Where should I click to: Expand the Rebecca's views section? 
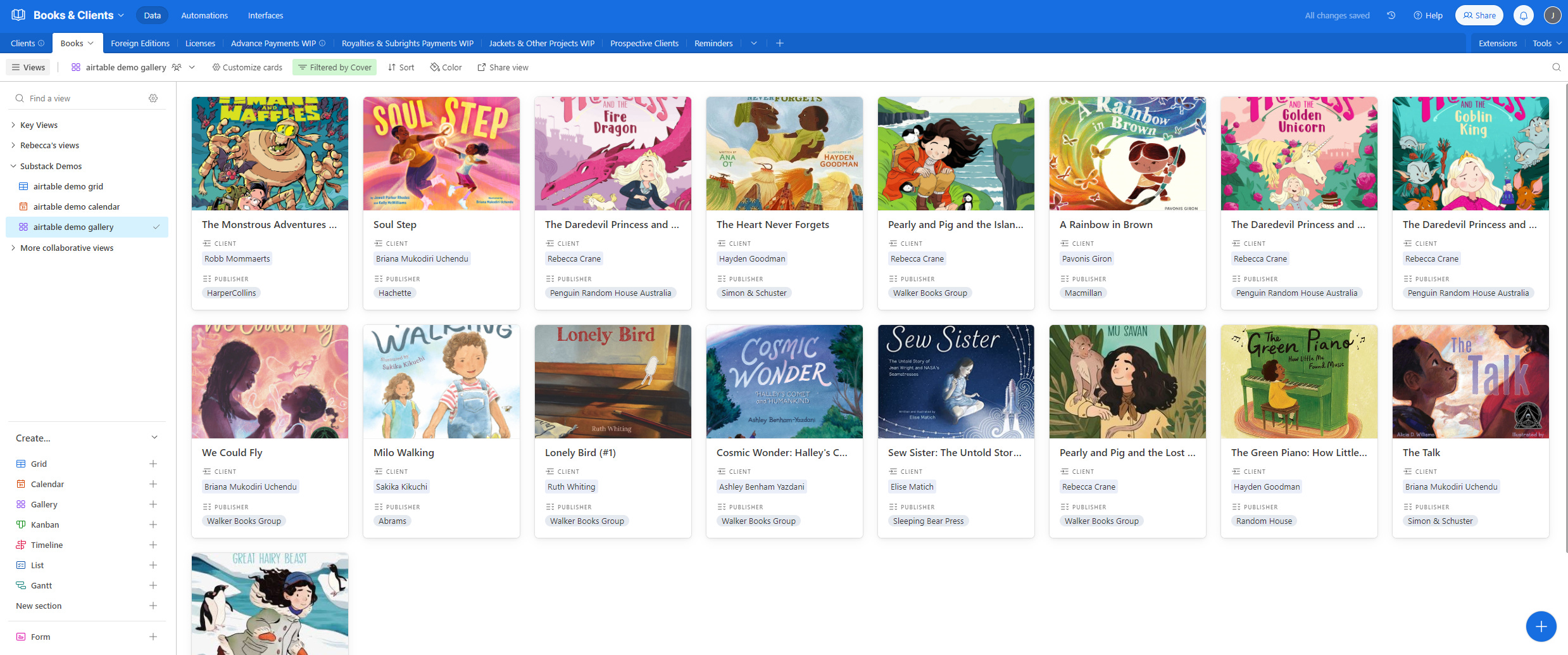coord(13,145)
